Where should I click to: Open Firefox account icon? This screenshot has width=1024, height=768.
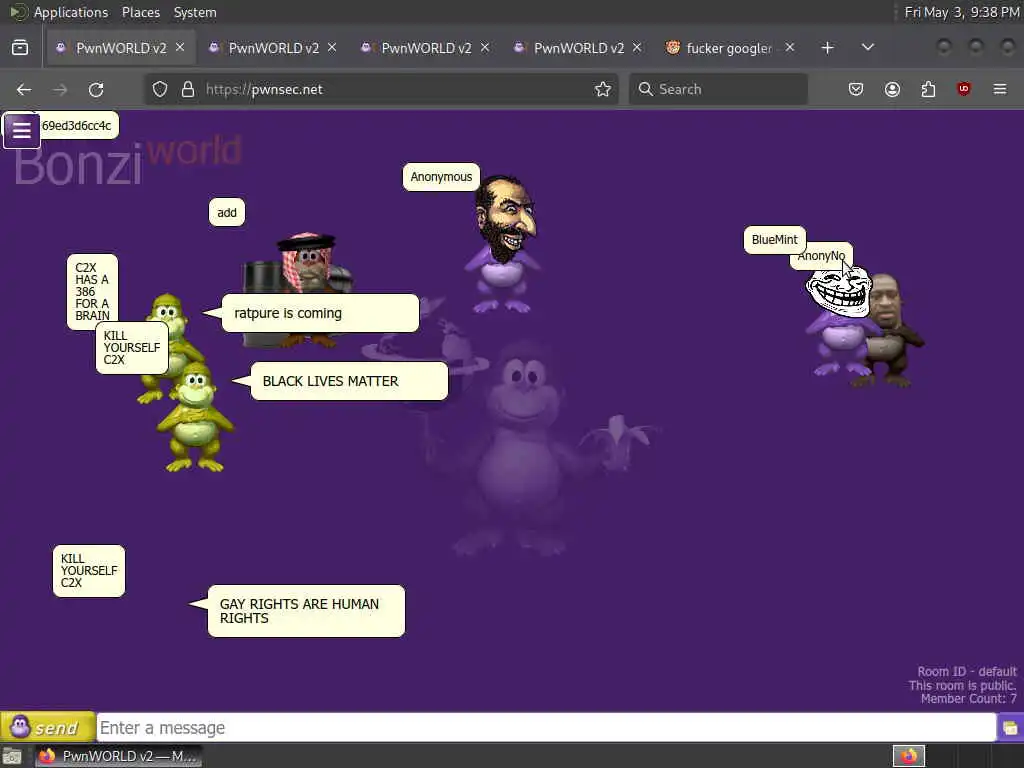click(x=892, y=89)
